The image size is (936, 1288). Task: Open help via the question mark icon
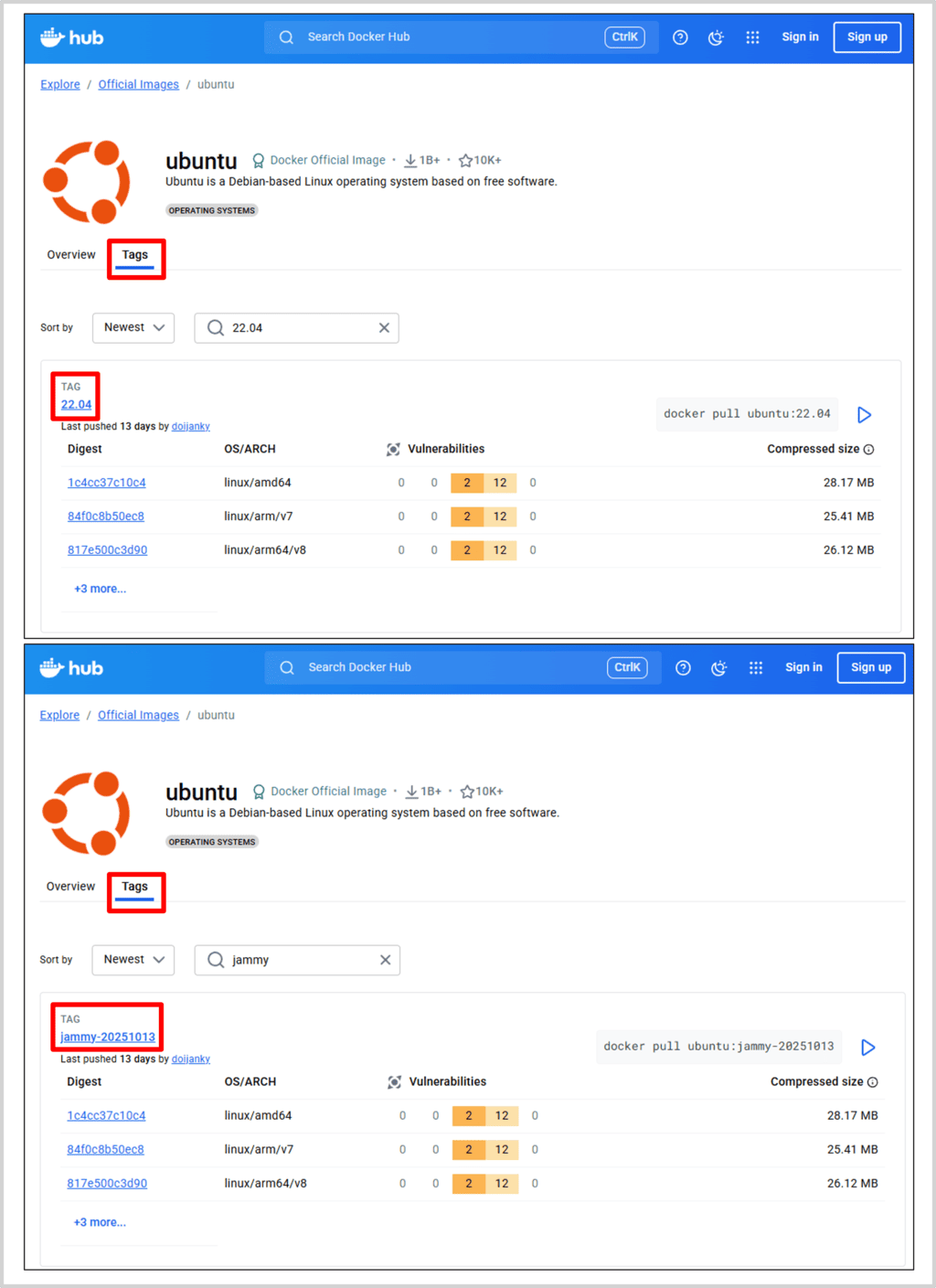point(680,37)
